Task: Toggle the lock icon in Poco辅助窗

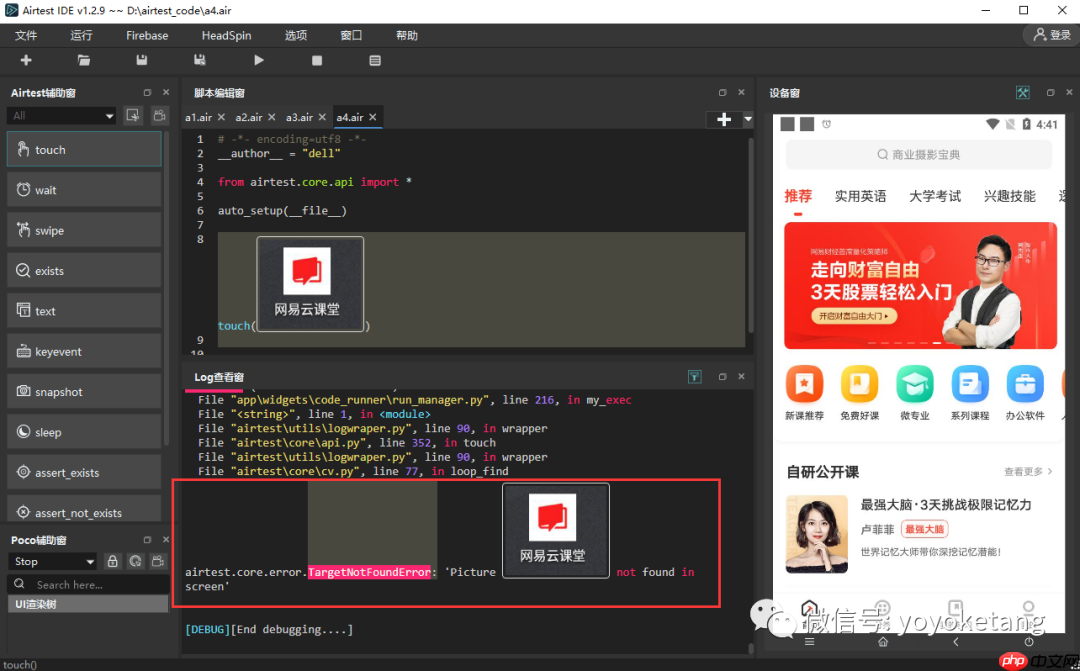Action: click(x=112, y=561)
